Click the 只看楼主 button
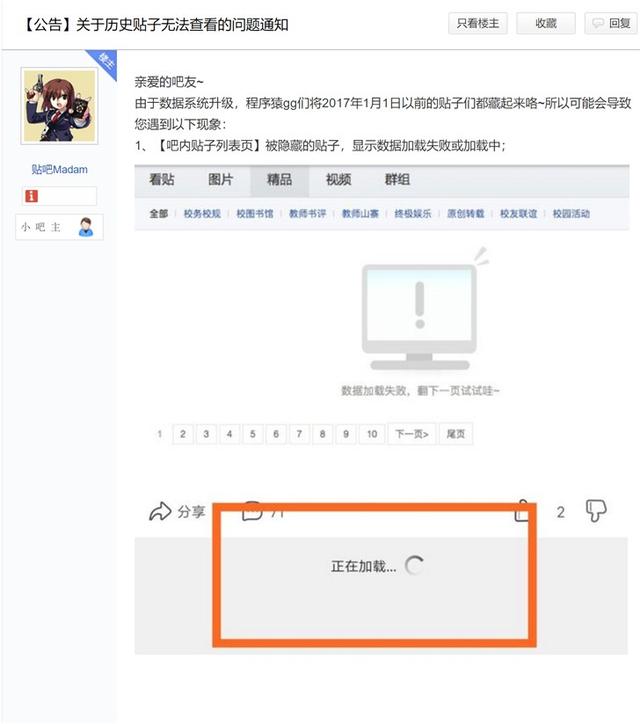The width and height of the screenshot is (640, 724). tap(477, 23)
